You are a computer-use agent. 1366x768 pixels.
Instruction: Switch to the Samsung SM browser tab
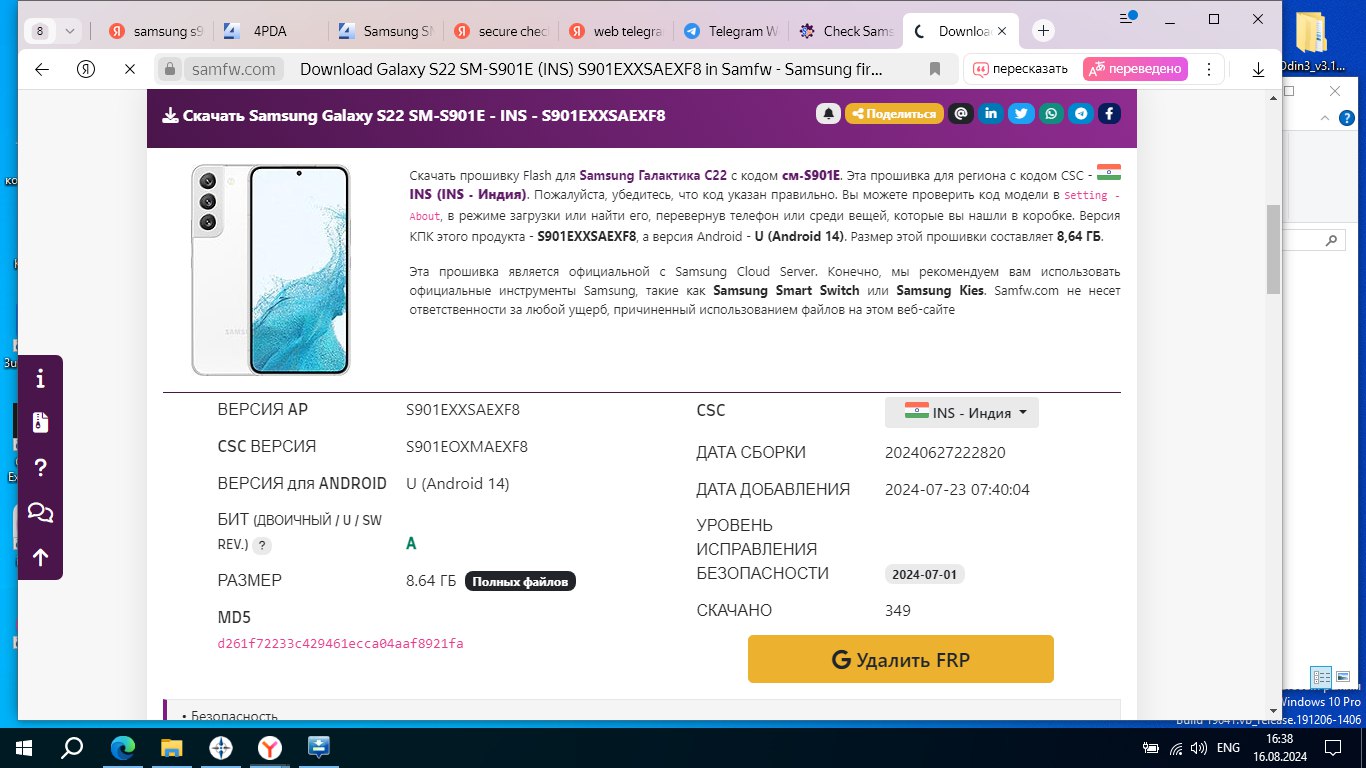pyautogui.click(x=385, y=31)
